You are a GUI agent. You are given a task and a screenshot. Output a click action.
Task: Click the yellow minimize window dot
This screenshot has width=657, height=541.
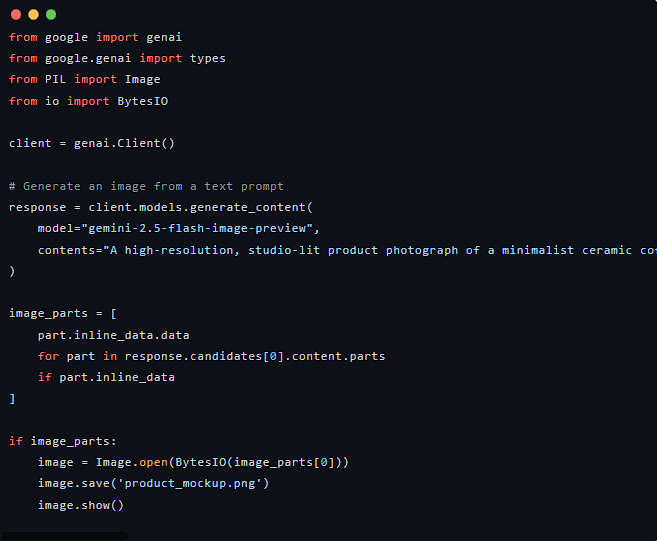click(33, 14)
